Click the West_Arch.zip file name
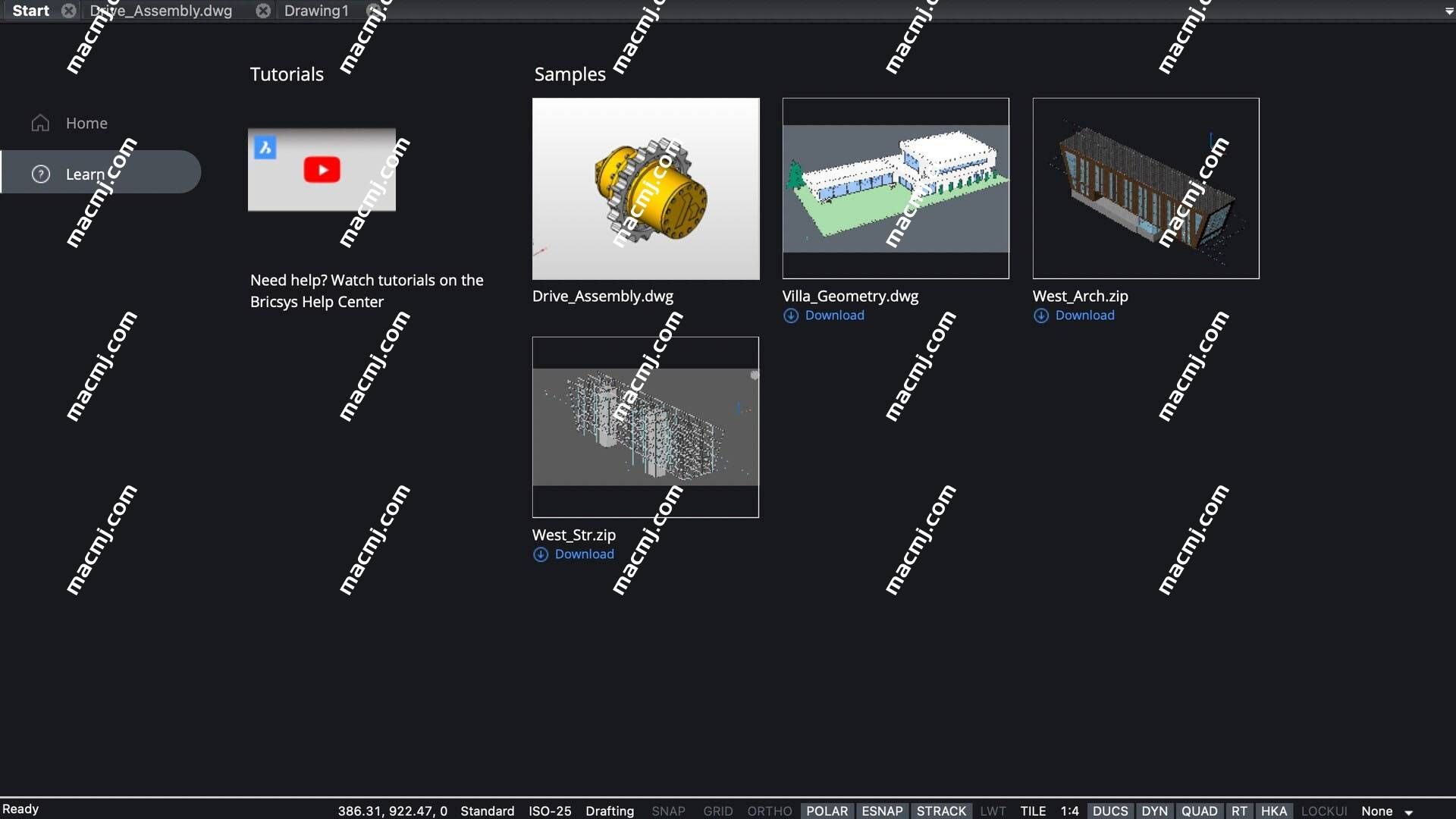Screen dimensions: 1456x819 tap(1080, 296)
